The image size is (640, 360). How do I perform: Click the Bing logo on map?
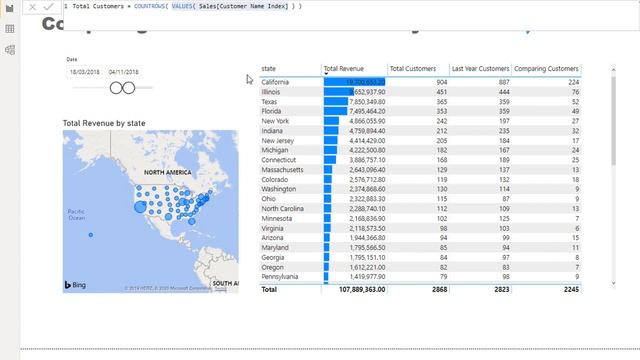click(x=75, y=285)
